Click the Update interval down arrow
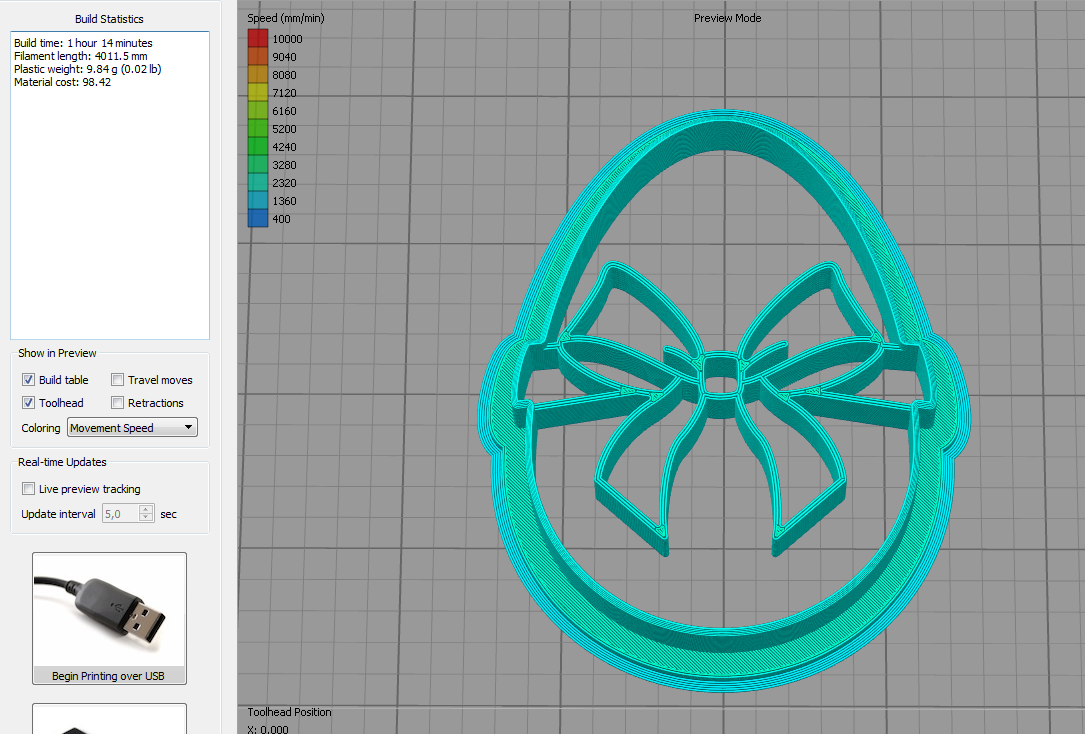 pyautogui.click(x=146, y=518)
